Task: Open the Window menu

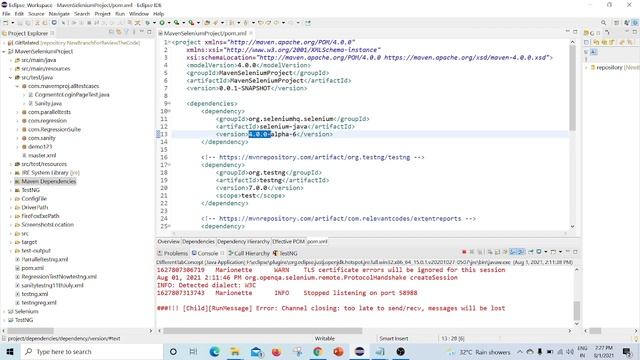Action: 139,13
